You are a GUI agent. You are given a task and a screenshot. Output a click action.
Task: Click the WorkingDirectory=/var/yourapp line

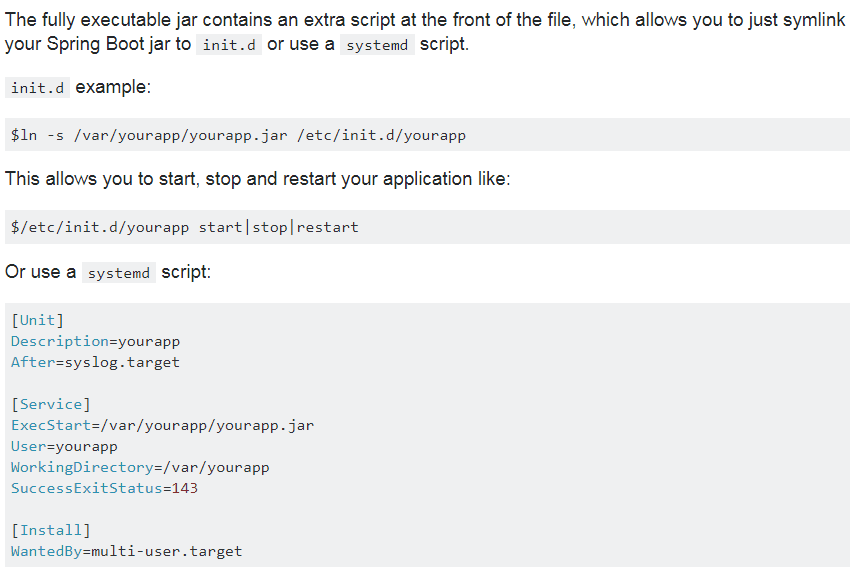(x=140, y=467)
